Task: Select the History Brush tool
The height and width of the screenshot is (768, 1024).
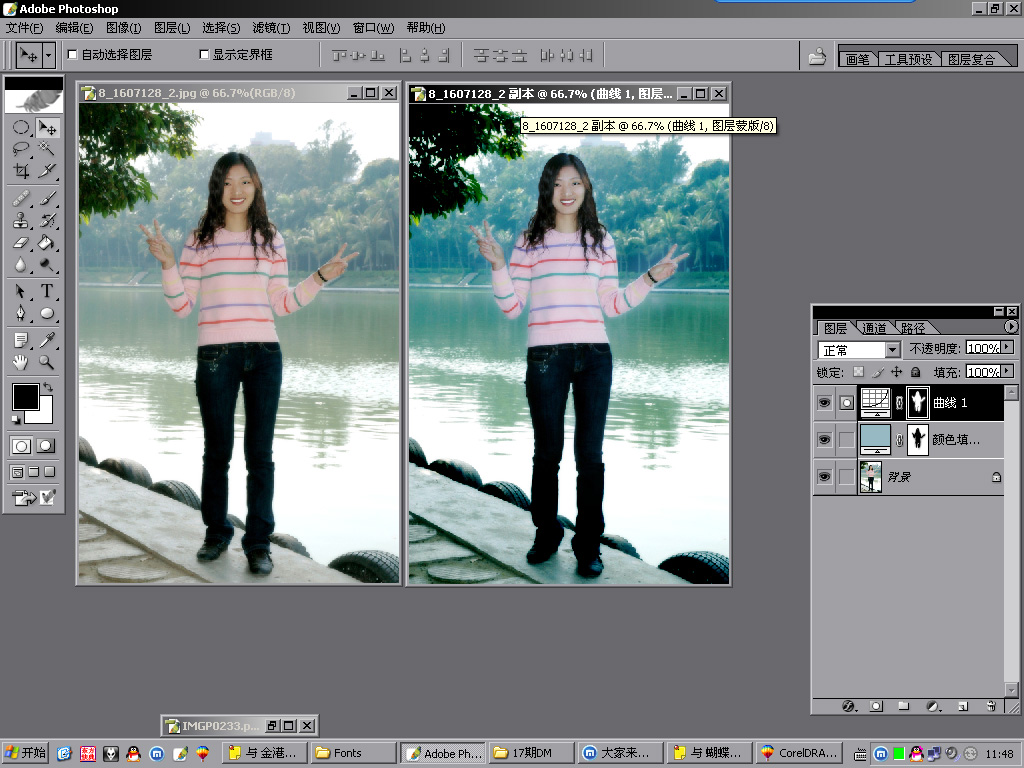Action: click(47, 220)
